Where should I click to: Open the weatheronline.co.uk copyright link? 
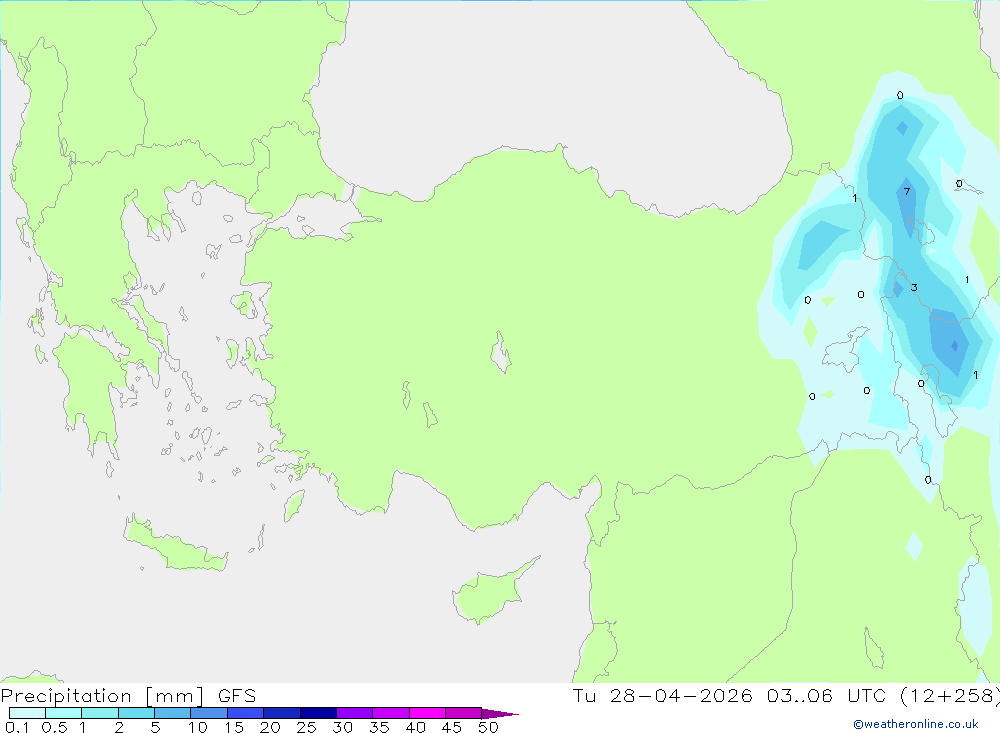[x=916, y=724]
